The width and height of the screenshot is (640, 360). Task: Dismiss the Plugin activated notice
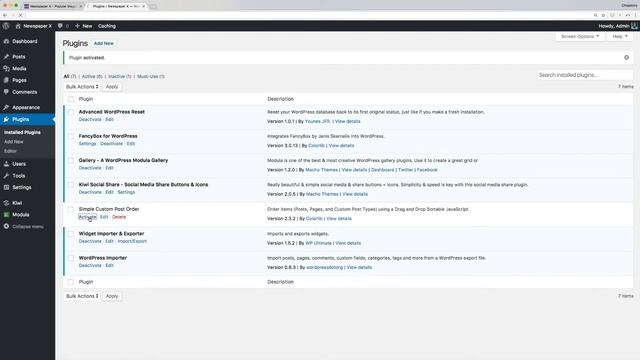coord(626,58)
